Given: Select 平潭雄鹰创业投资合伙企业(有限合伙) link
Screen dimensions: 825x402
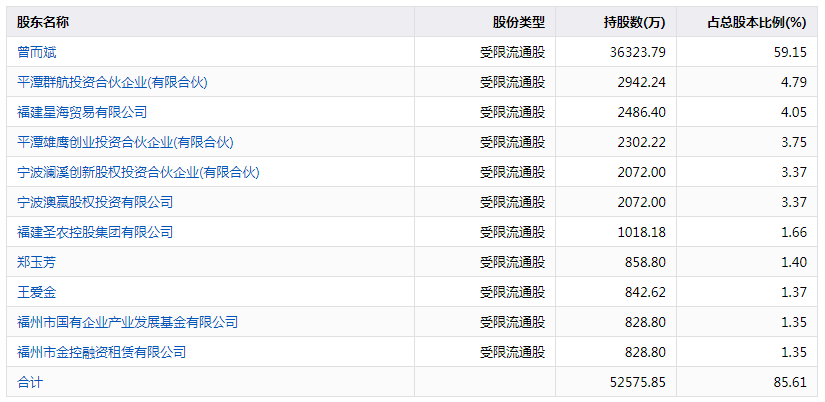Looking at the screenshot, I should (x=125, y=142).
